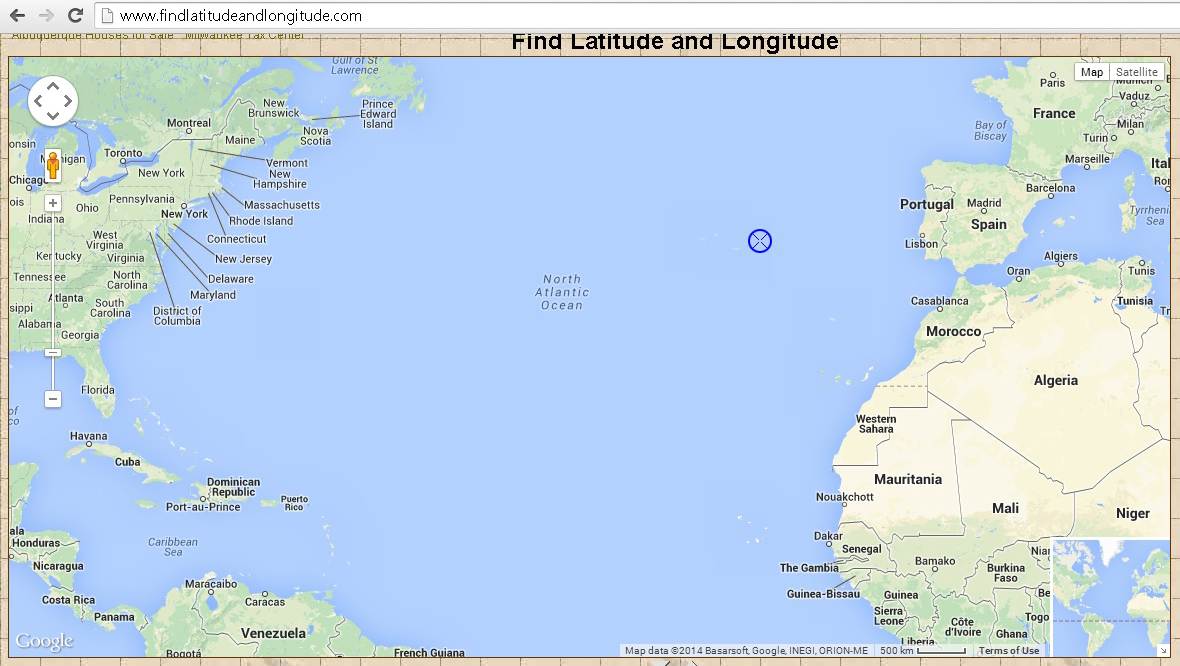The width and height of the screenshot is (1180, 666).
Task: Click the 500 km scale control
Action: (x=923, y=651)
